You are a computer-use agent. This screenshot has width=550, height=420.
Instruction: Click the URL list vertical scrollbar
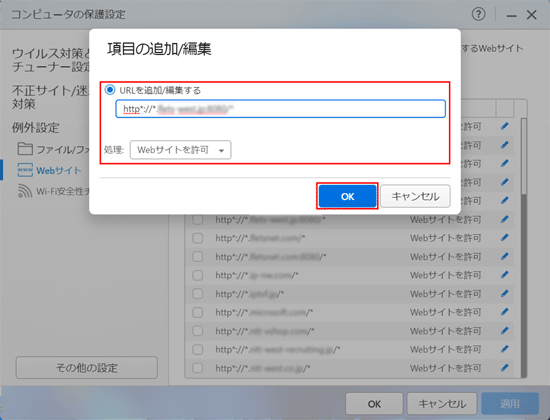(x=524, y=247)
